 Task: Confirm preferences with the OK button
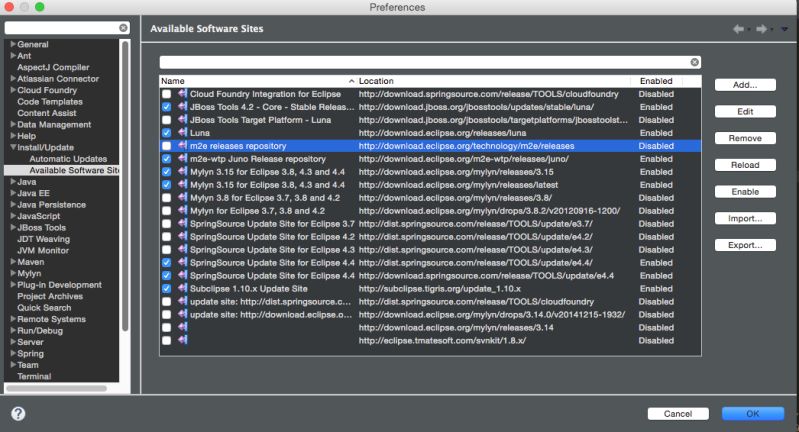click(753, 414)
